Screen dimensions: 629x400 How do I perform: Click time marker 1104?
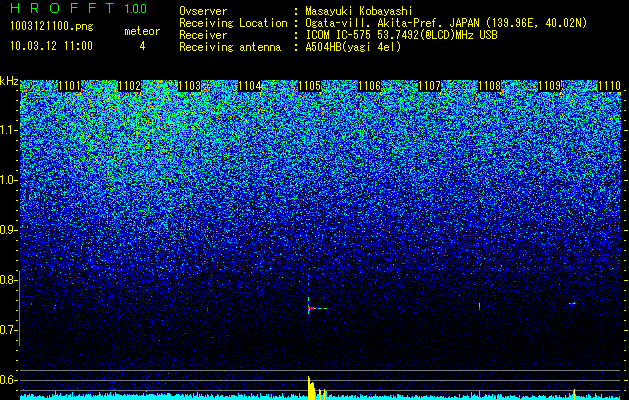coord(250,86)
